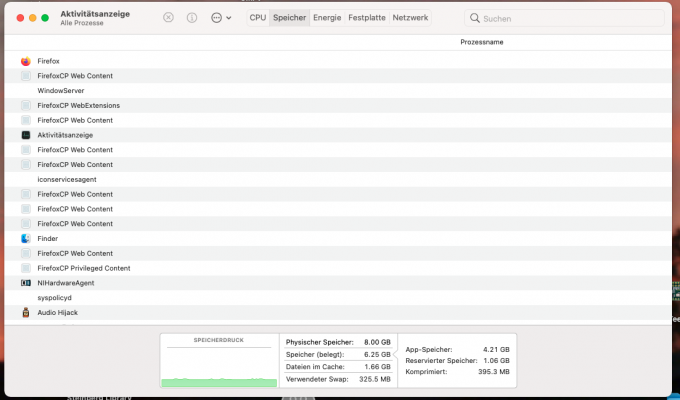
Task: Click the Speicherdruck memory pressure graph
Action: (x=219, y=361)
